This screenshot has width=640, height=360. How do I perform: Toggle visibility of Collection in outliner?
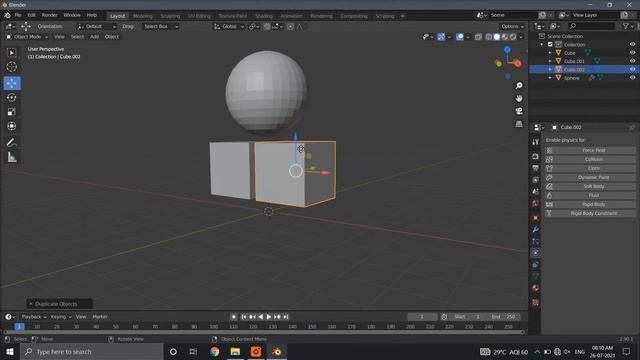click(632, 44)
